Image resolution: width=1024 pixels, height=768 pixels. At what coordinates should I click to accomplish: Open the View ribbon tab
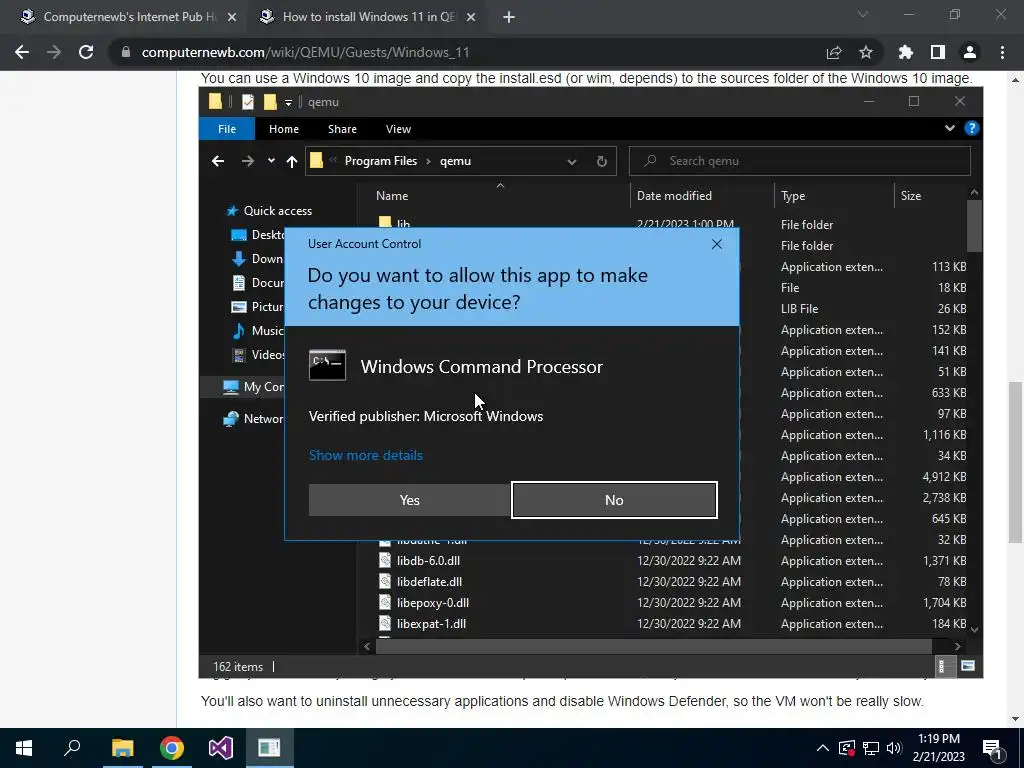pos(398,129)
